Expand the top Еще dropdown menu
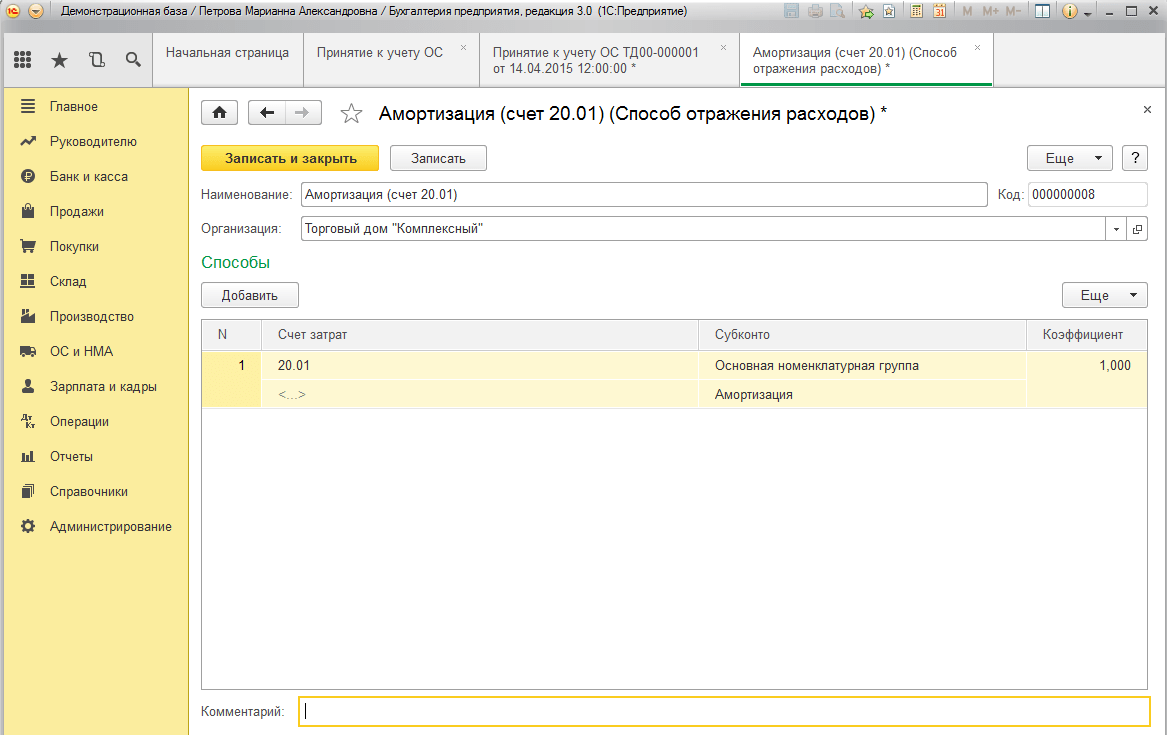The image size is (1167, 735). pos(1069,158)
